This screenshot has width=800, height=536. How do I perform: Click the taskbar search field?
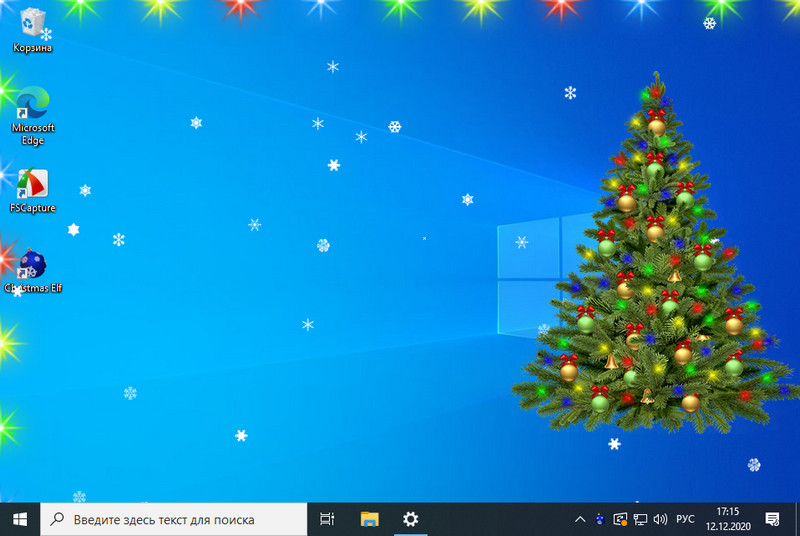pyautogui.click(x=173, y=519)
